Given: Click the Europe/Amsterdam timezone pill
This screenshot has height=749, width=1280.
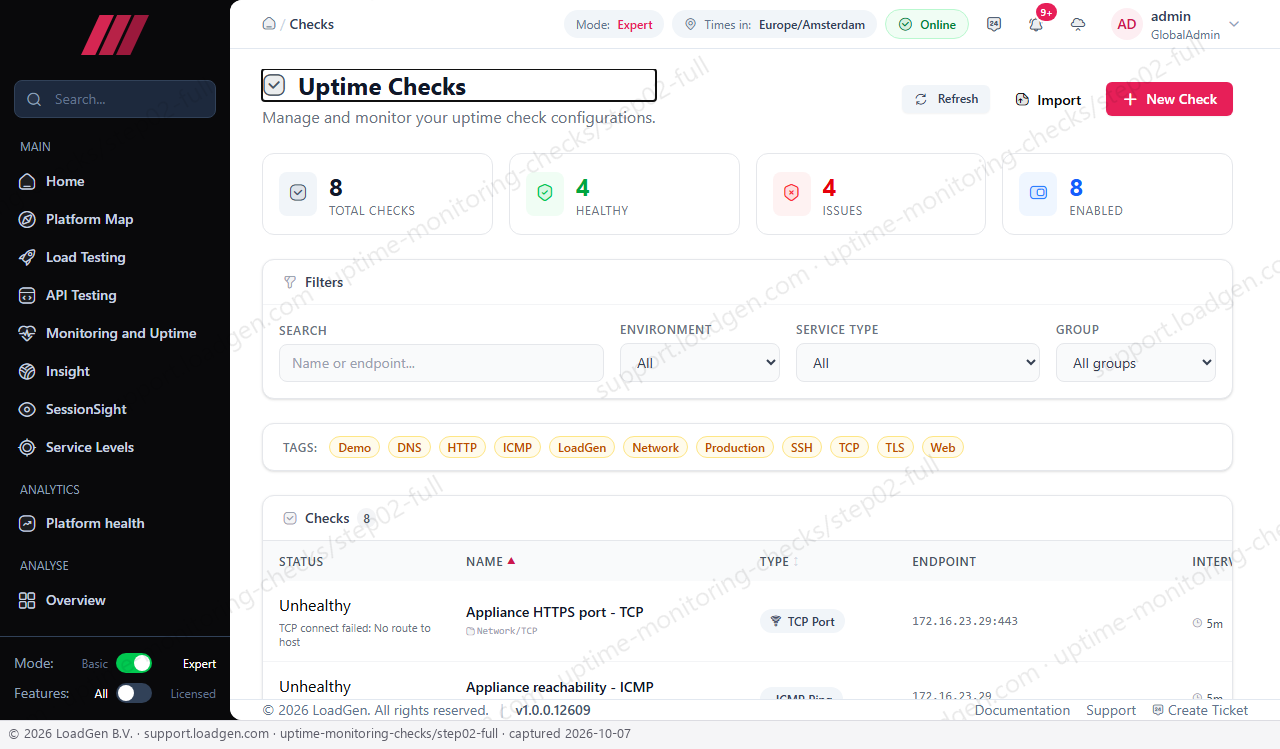Looking at the screenshot, I should coord(774,24).
